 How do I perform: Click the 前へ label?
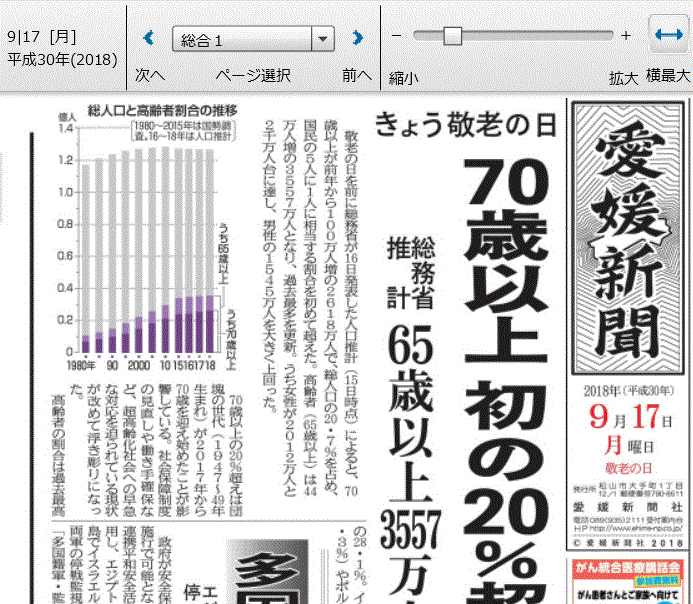357,76
